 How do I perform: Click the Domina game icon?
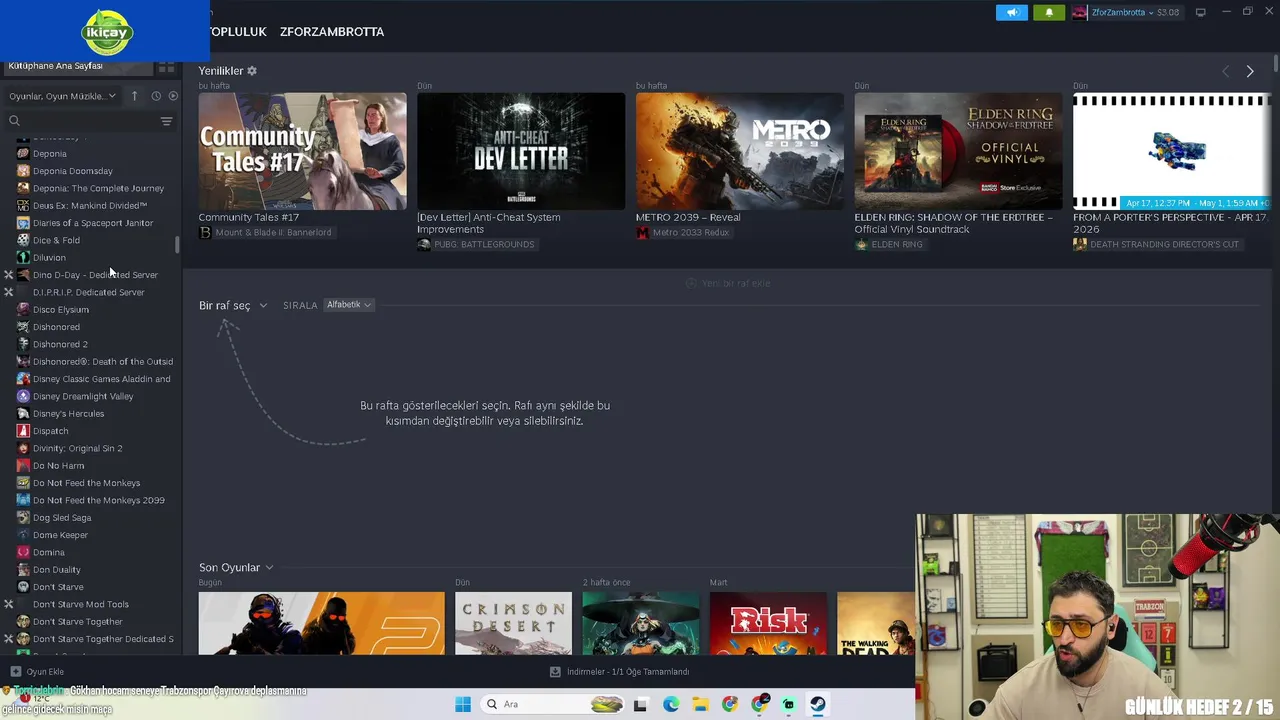pyautogui.click(x=23, y=552)
